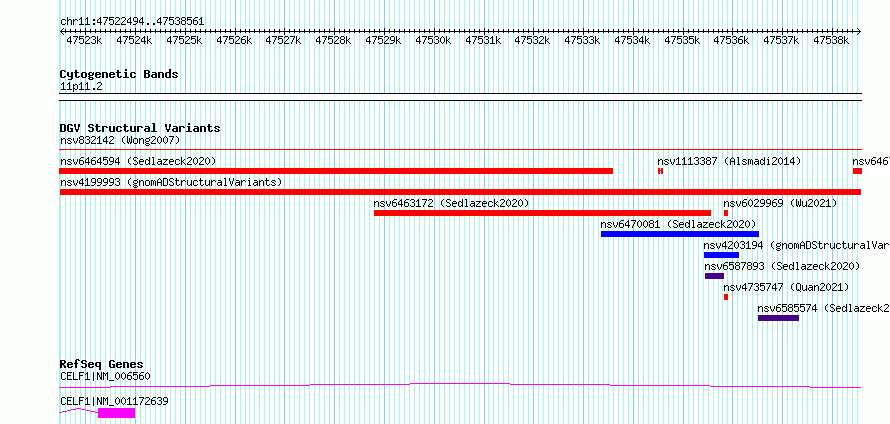Click the 47536k ruler position label
This screenshot has height=424, width=890.
(x=732, y=40)
